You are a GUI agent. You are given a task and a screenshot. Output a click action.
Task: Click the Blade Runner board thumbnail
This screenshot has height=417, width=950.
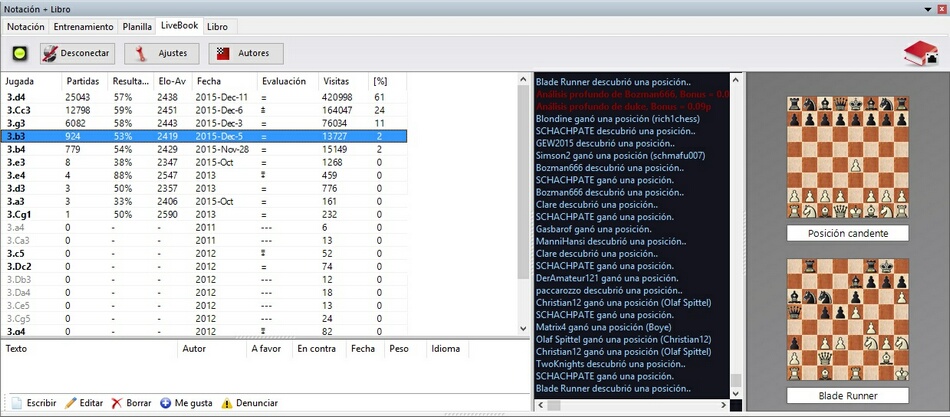coord(848,319)
